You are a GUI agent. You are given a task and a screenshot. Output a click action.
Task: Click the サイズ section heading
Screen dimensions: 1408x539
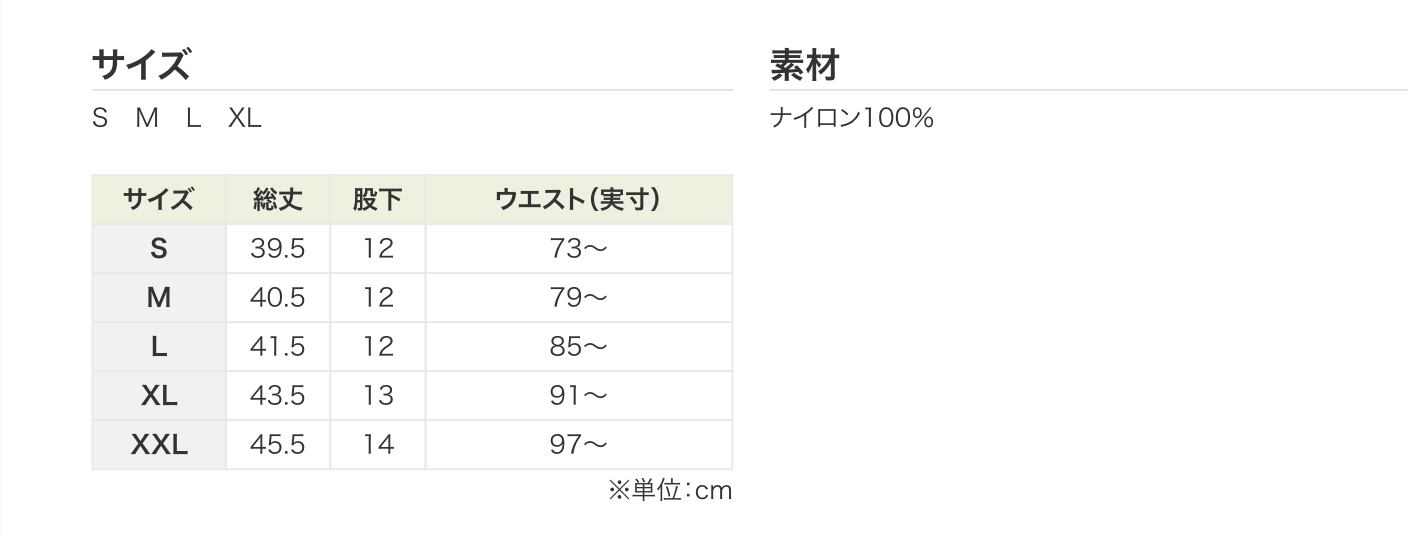[x=140, y=66]
